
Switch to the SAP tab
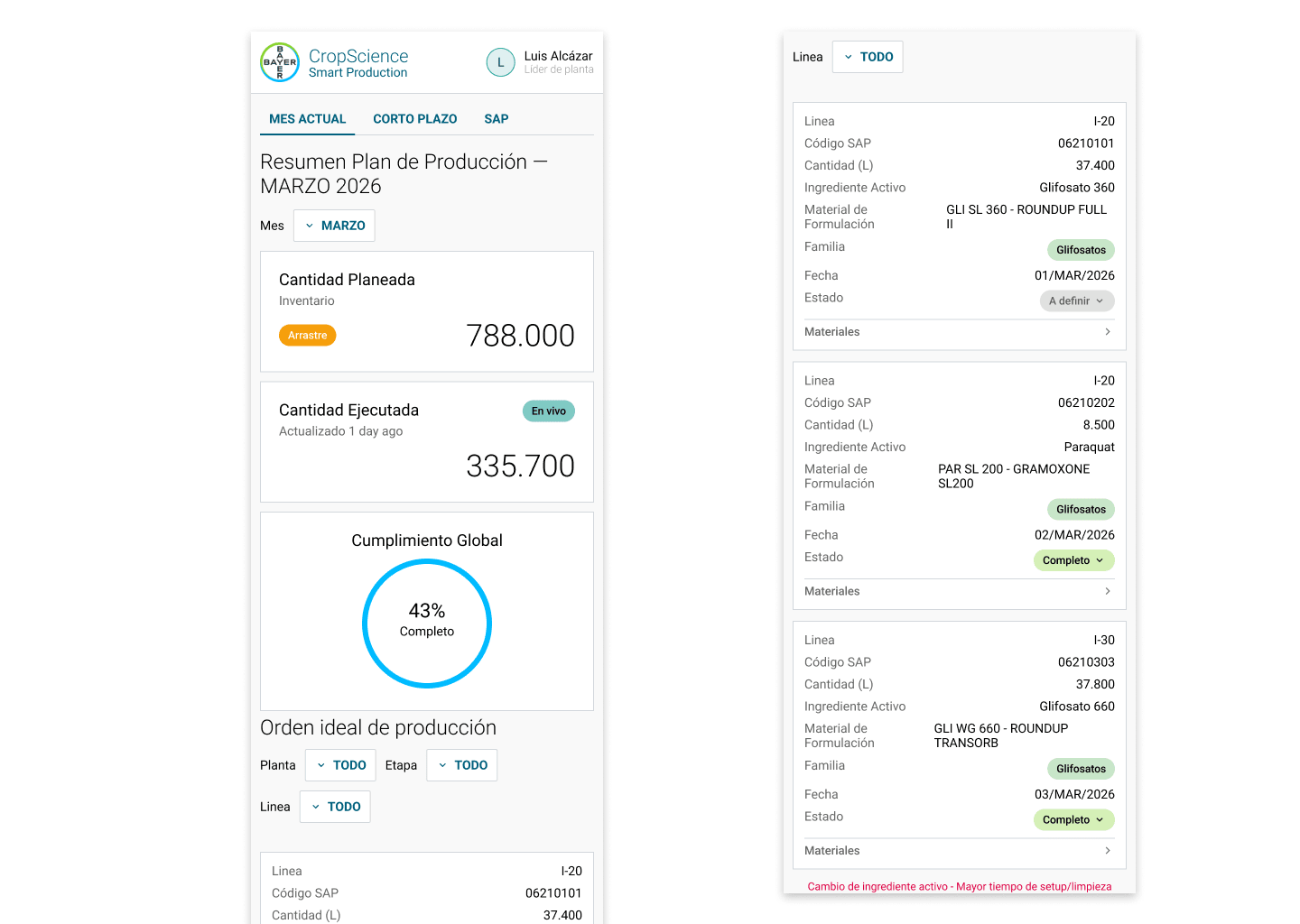[x=497, y=119]
